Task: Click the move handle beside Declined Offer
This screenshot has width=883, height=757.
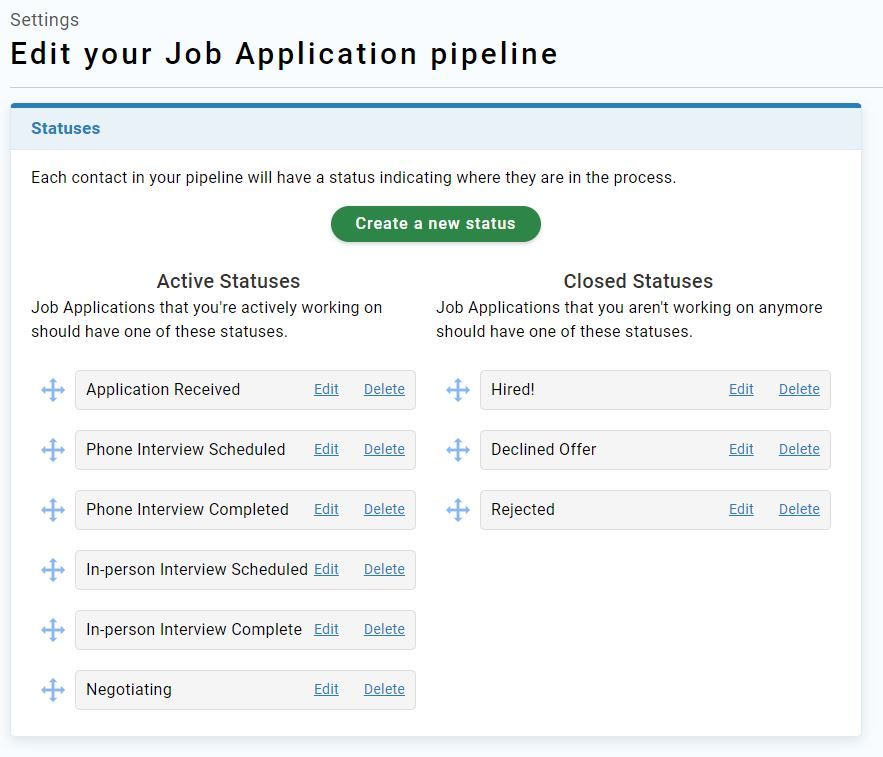Action: pos(458,450)
